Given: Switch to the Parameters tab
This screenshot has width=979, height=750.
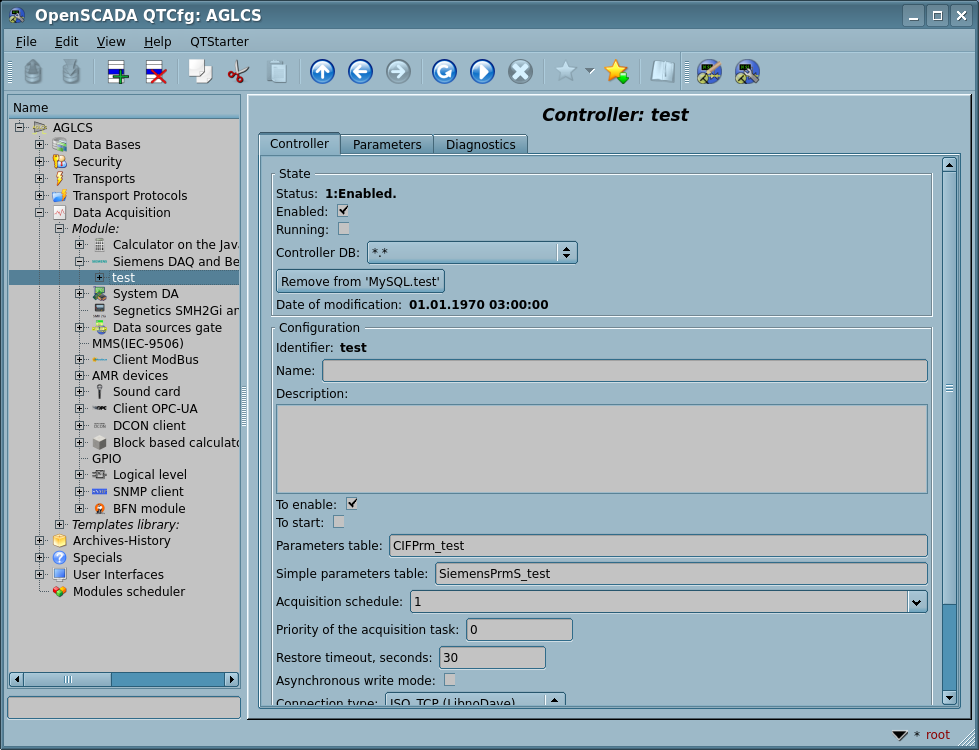Looking at the screenshot, I should point(387,145).
